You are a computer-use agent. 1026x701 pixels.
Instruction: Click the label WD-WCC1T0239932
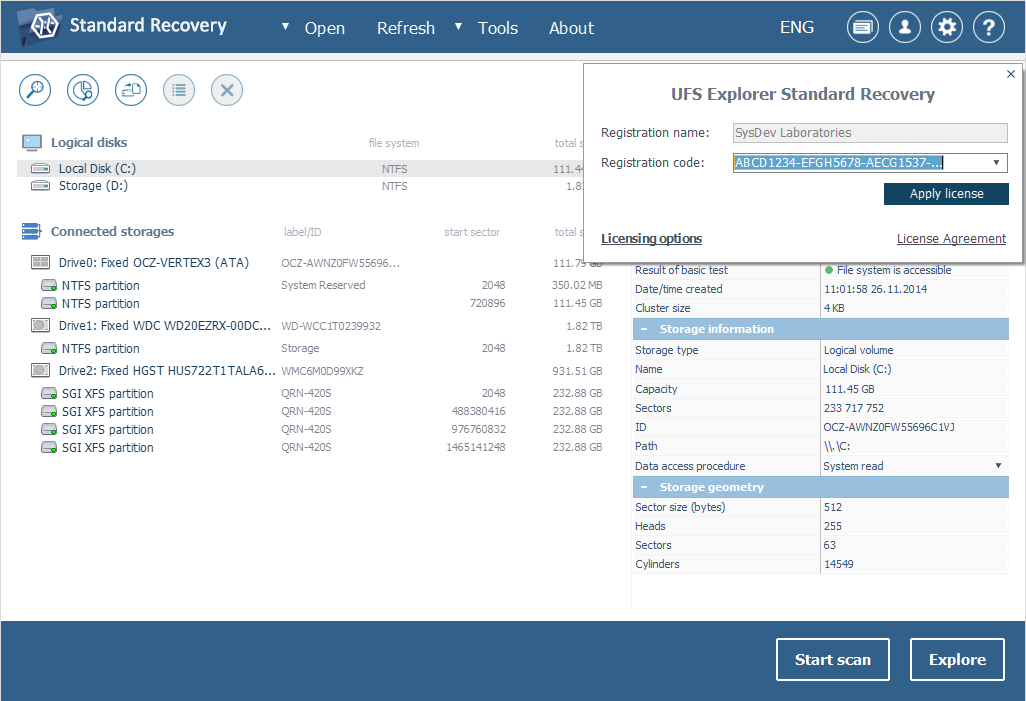coord(330,326)
